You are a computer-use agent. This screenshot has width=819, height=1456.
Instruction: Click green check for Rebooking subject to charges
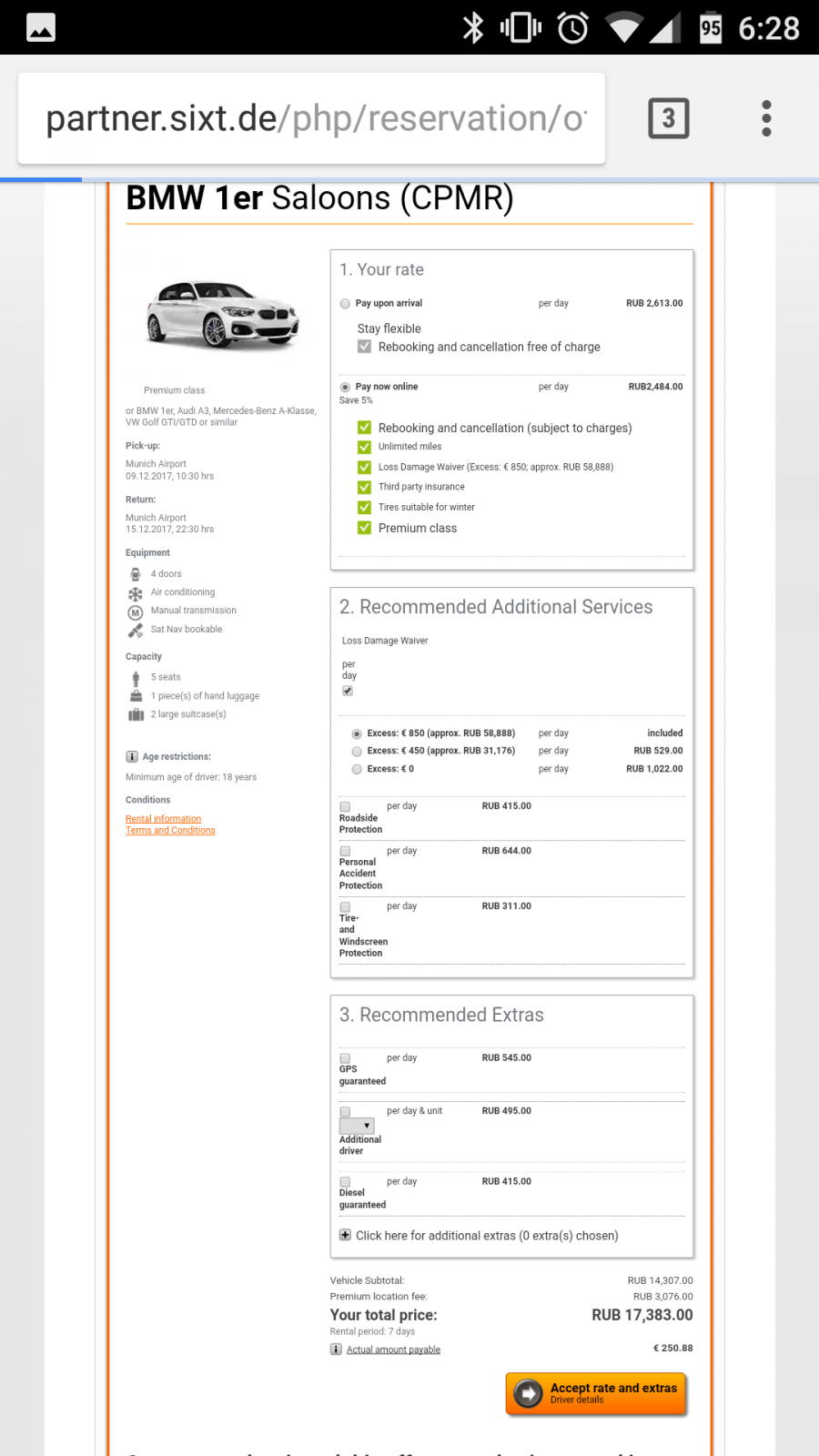tap(364, 428)
